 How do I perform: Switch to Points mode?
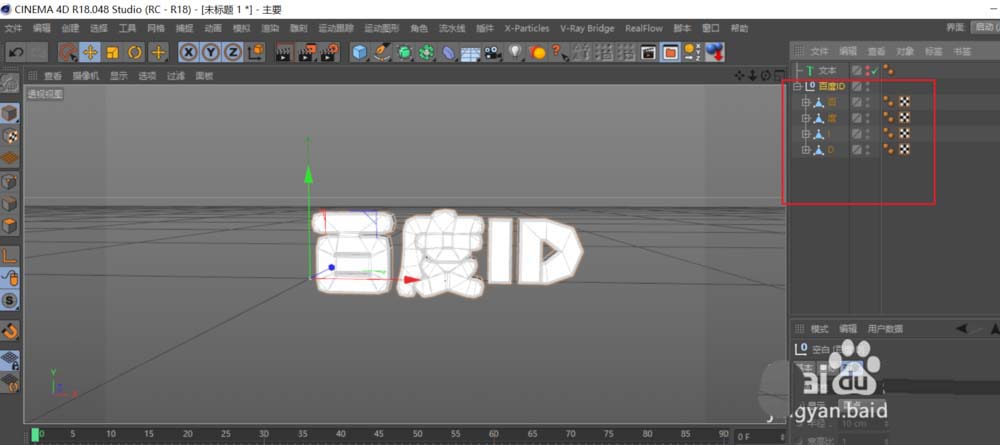(10, 182)
